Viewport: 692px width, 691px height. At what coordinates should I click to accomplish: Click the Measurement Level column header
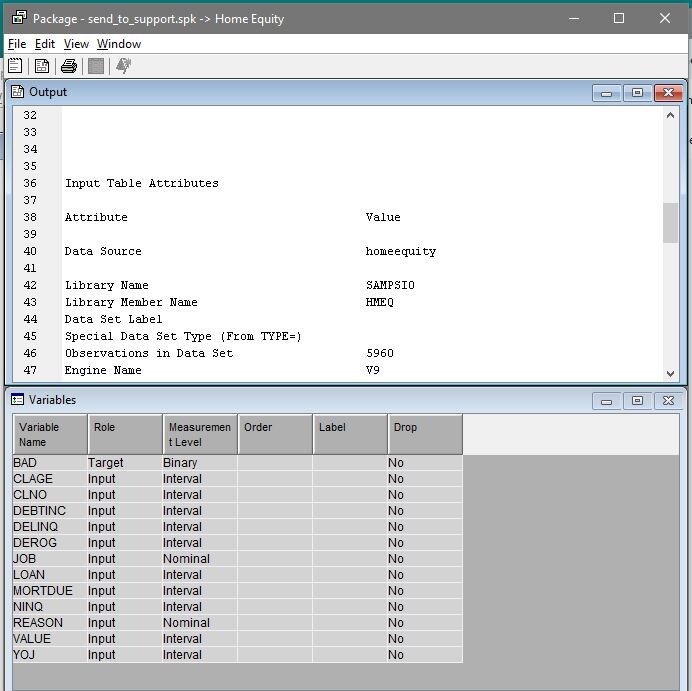click(200, 435)
